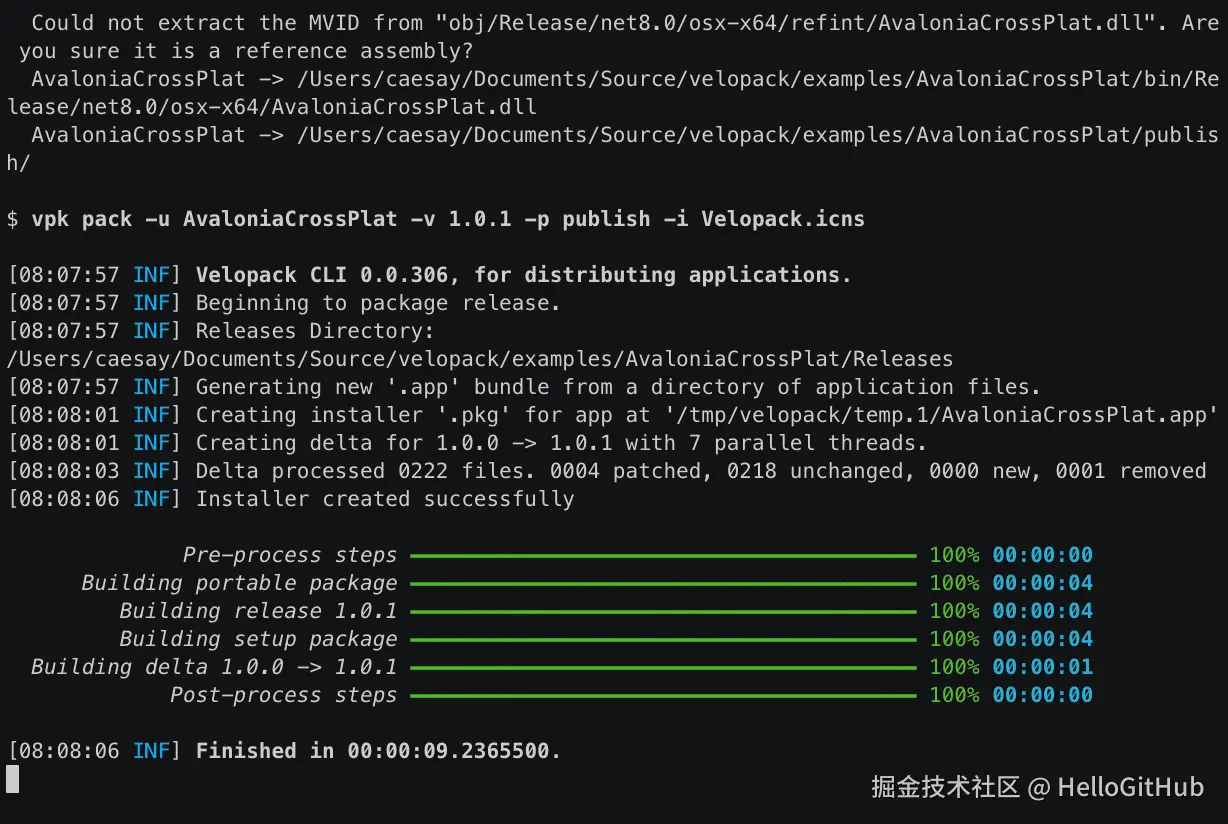Click the 00:00:01 elapsed time for delta
This screenshot has width=1228, height=824.
pyautogui.click(x=1042, y=667)
